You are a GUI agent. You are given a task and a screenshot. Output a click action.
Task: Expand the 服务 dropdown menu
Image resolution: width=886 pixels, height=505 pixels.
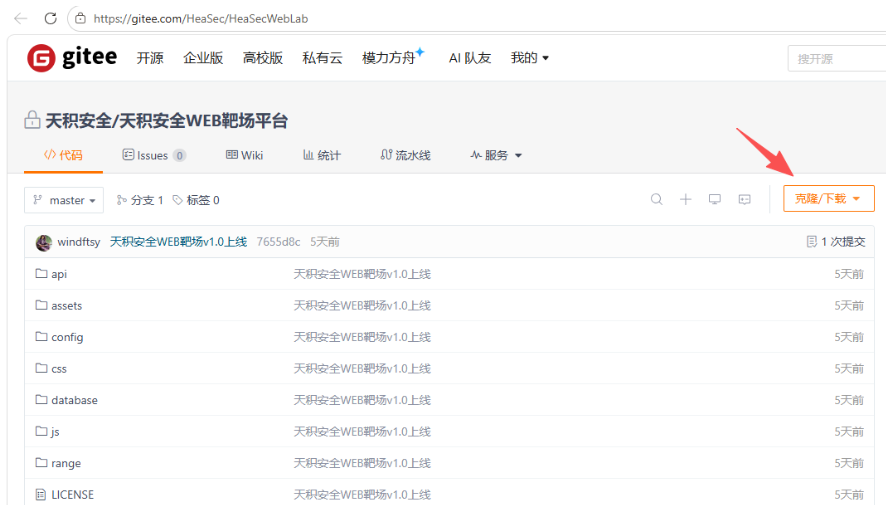pos(496,155)
